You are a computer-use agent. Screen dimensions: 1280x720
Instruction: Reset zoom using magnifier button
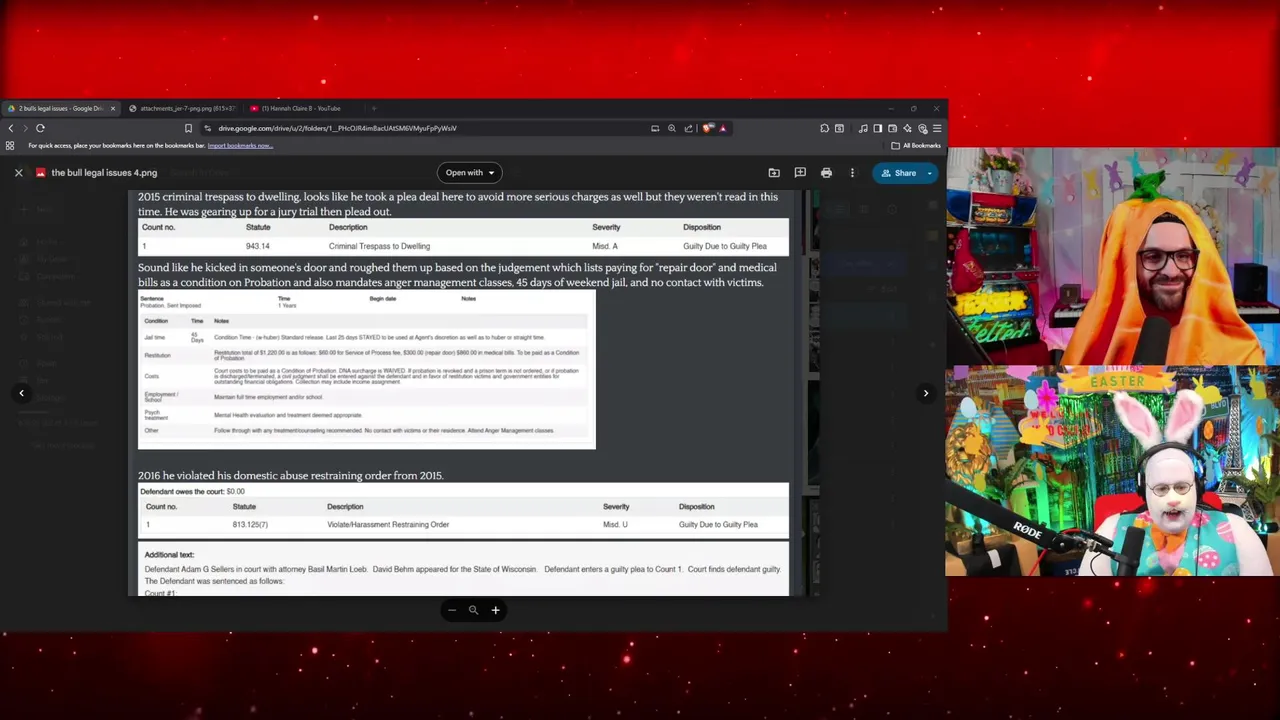[x=473, y=610]
